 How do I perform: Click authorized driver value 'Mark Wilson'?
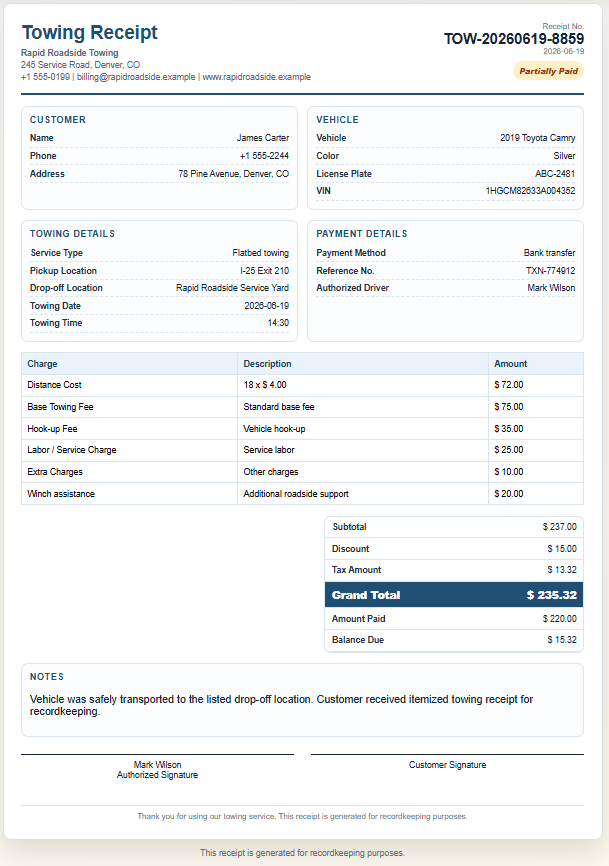551,288
